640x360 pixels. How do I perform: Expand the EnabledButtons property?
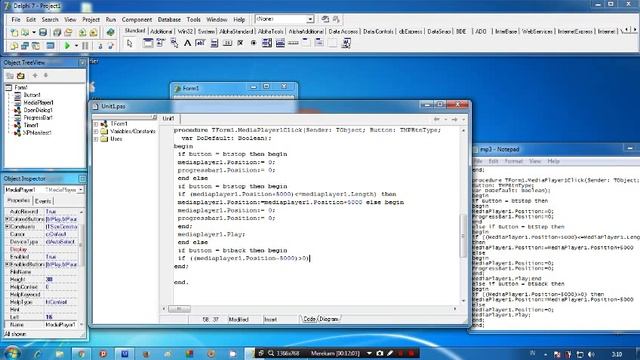click(7, 264)
